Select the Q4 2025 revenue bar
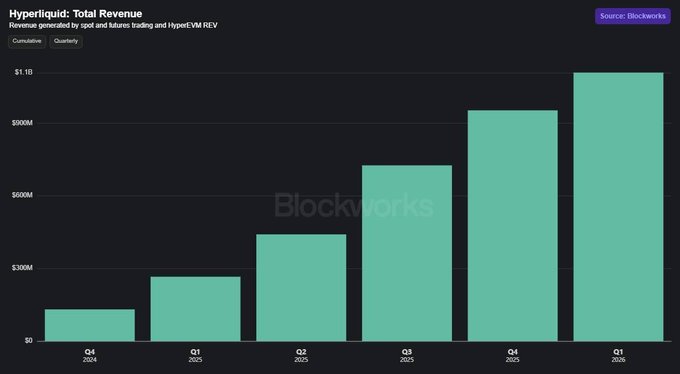 [x=513, y=226]
